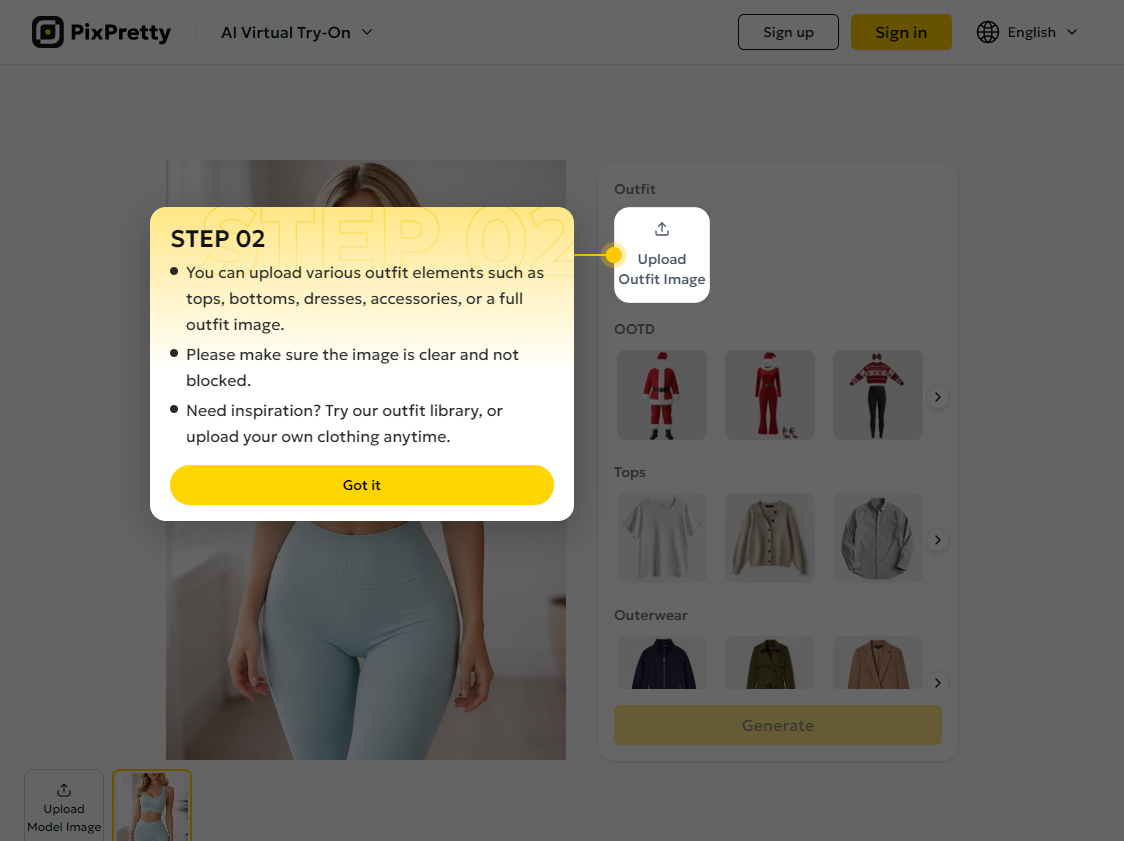1124x841 pixels.
Task: Show next Outerwear with arrow
Action: coord(938,682)
